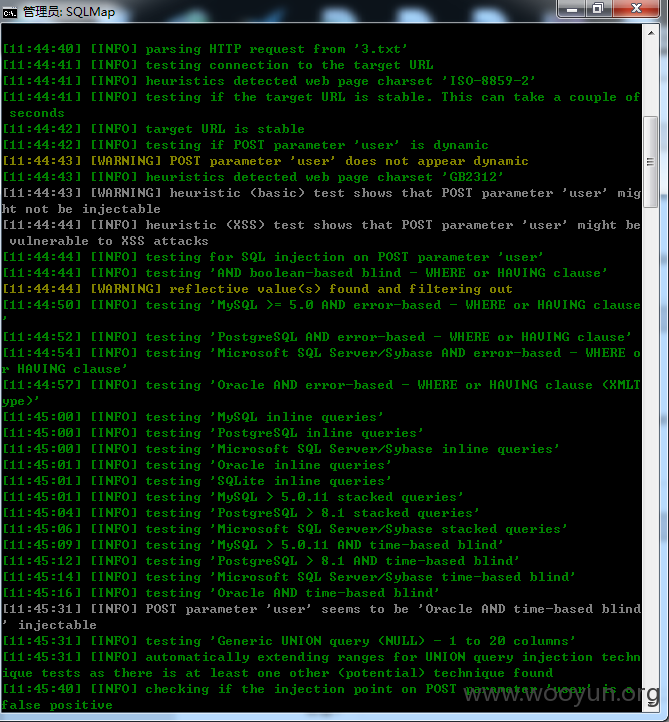
Task: Click line 'testing if POST parameter user is dynamic'
Action: (245, 145)
